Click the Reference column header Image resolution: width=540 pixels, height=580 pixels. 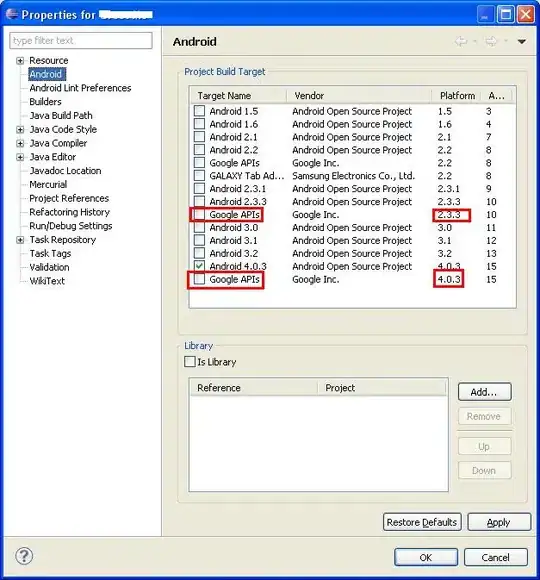pyautogui.click(x=254, y=388)
